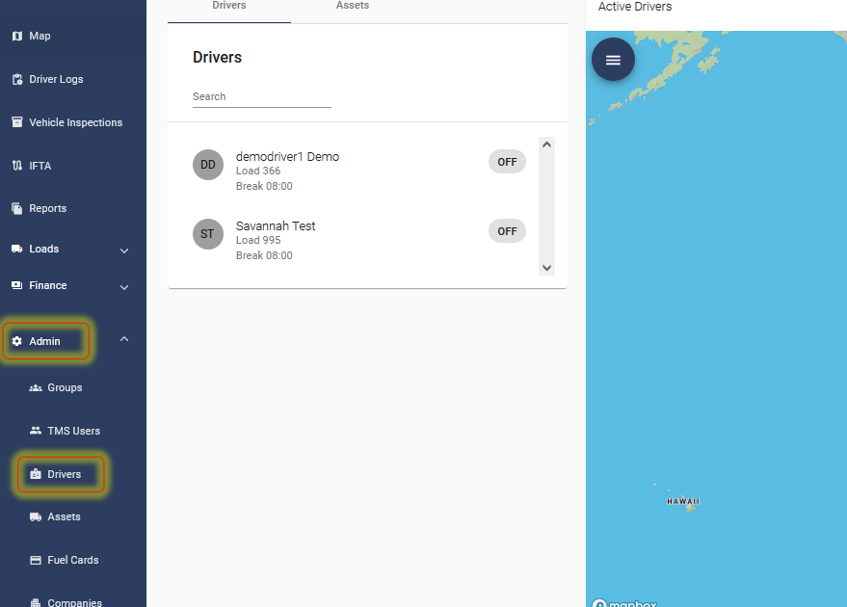Click the Reports documents icon
This screenshot has width=847, height=607.
[x=17, y=209]
